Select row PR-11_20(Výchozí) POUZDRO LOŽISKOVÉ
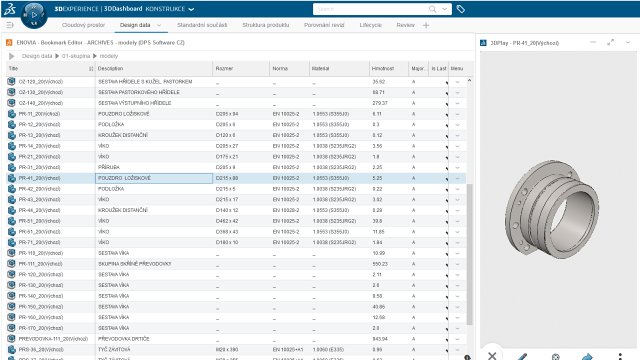Image resolution: width=640 pixels, height=360 pixels. pos(237,114)
